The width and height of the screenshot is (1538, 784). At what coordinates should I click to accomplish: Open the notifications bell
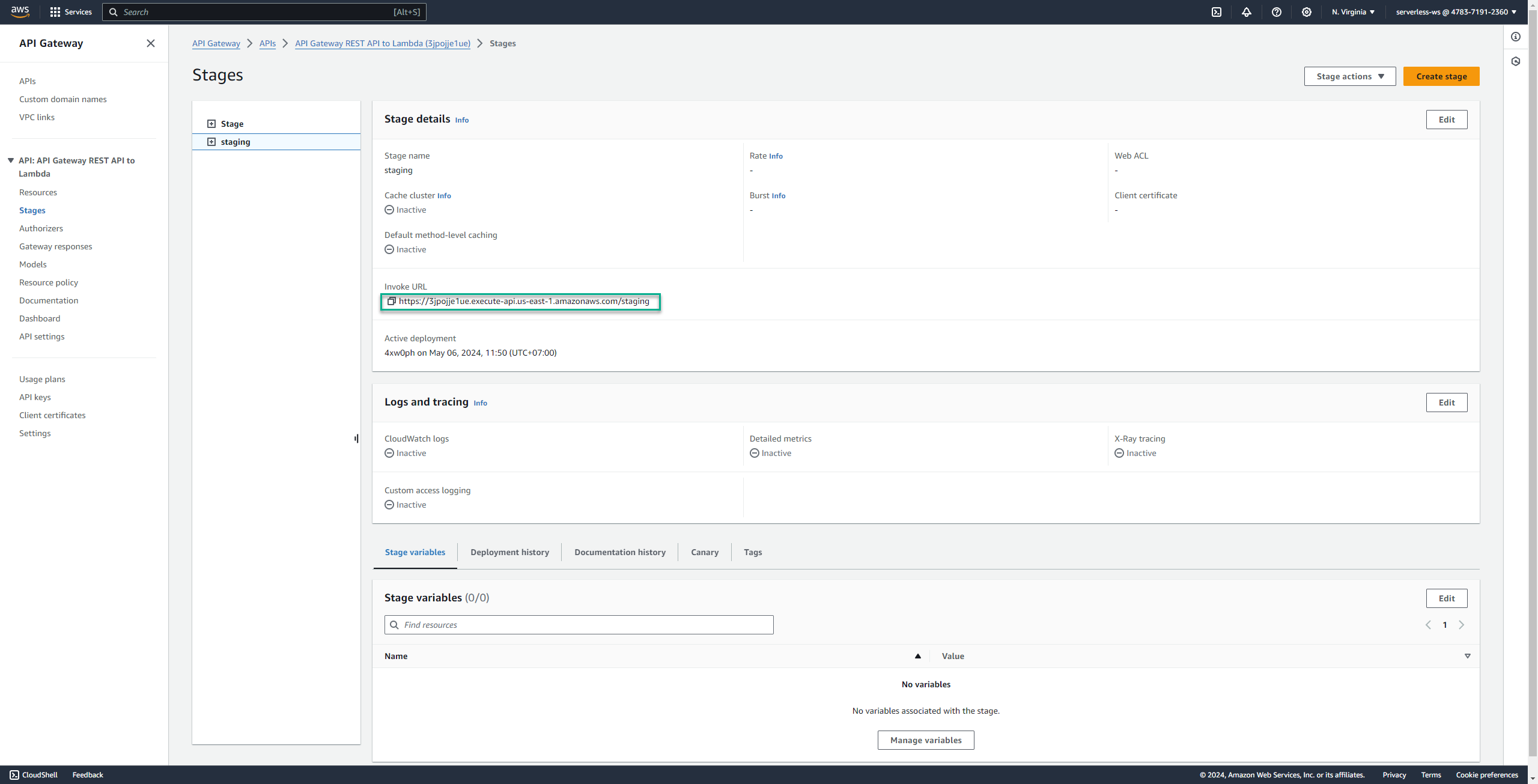(x=1247, y=11)
